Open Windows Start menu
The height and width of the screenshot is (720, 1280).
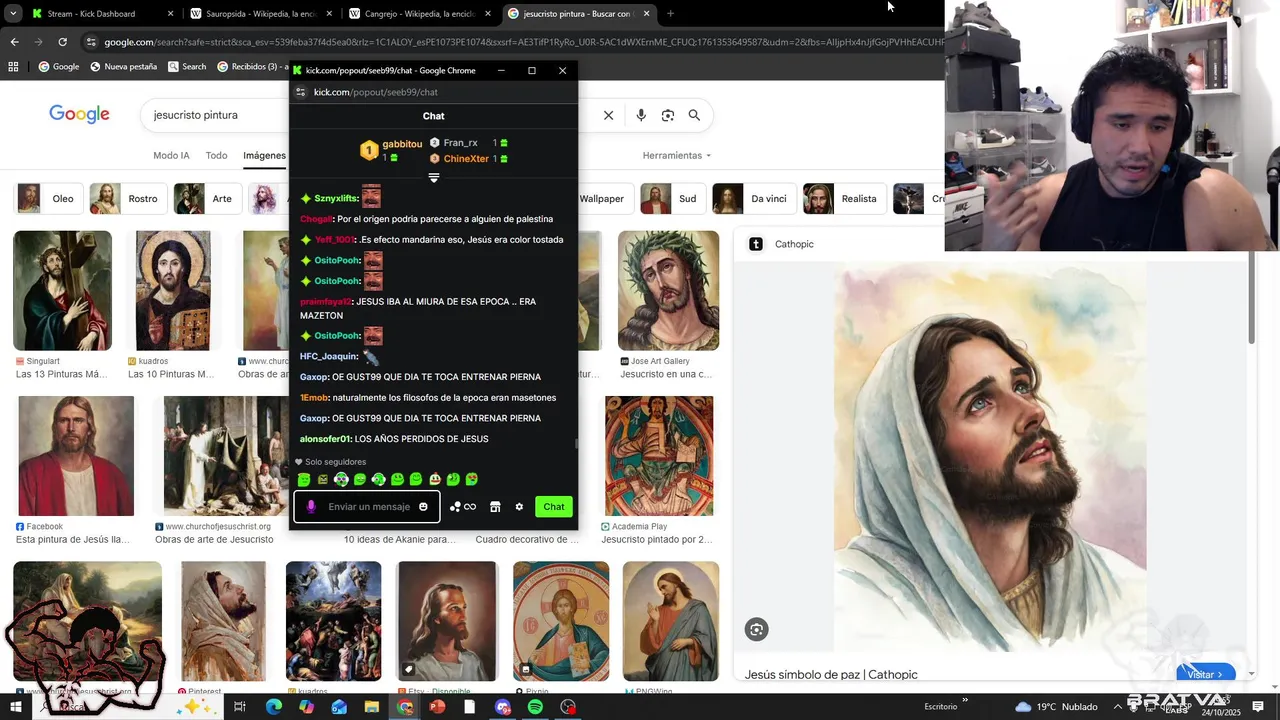point(16,707)
